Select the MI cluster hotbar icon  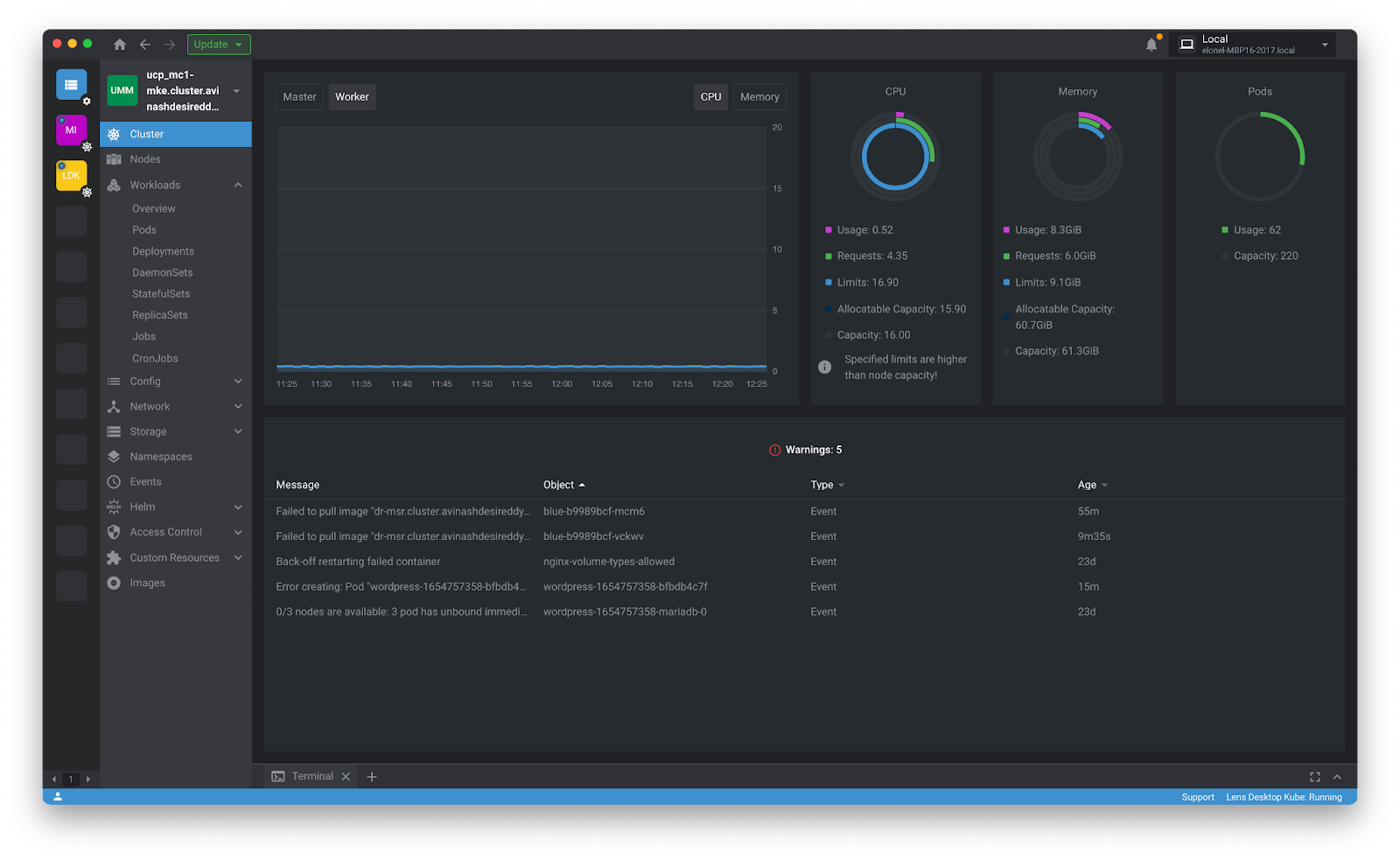(x=71, y=130)
